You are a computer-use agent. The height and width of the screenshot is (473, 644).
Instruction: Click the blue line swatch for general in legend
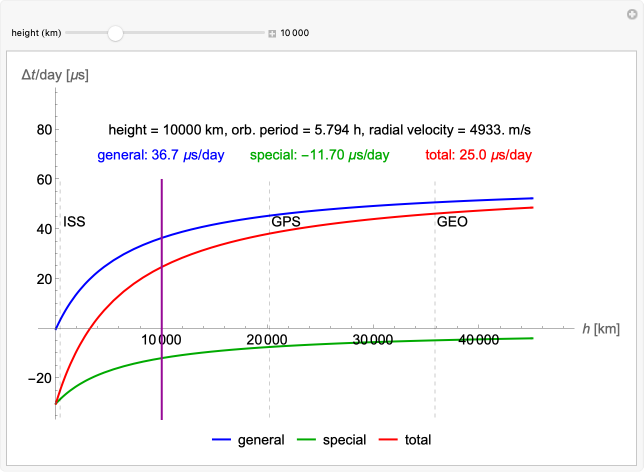(x=222, y=440)
